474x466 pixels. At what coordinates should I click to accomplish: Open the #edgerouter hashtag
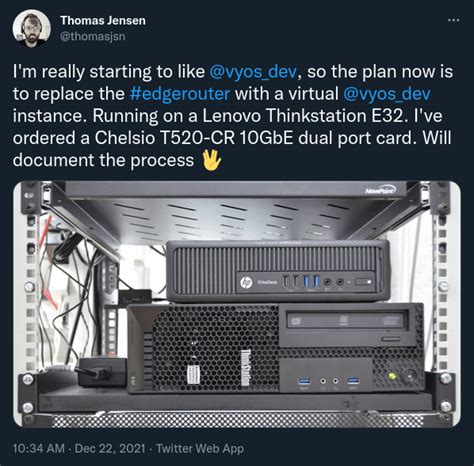click(180, 94)
